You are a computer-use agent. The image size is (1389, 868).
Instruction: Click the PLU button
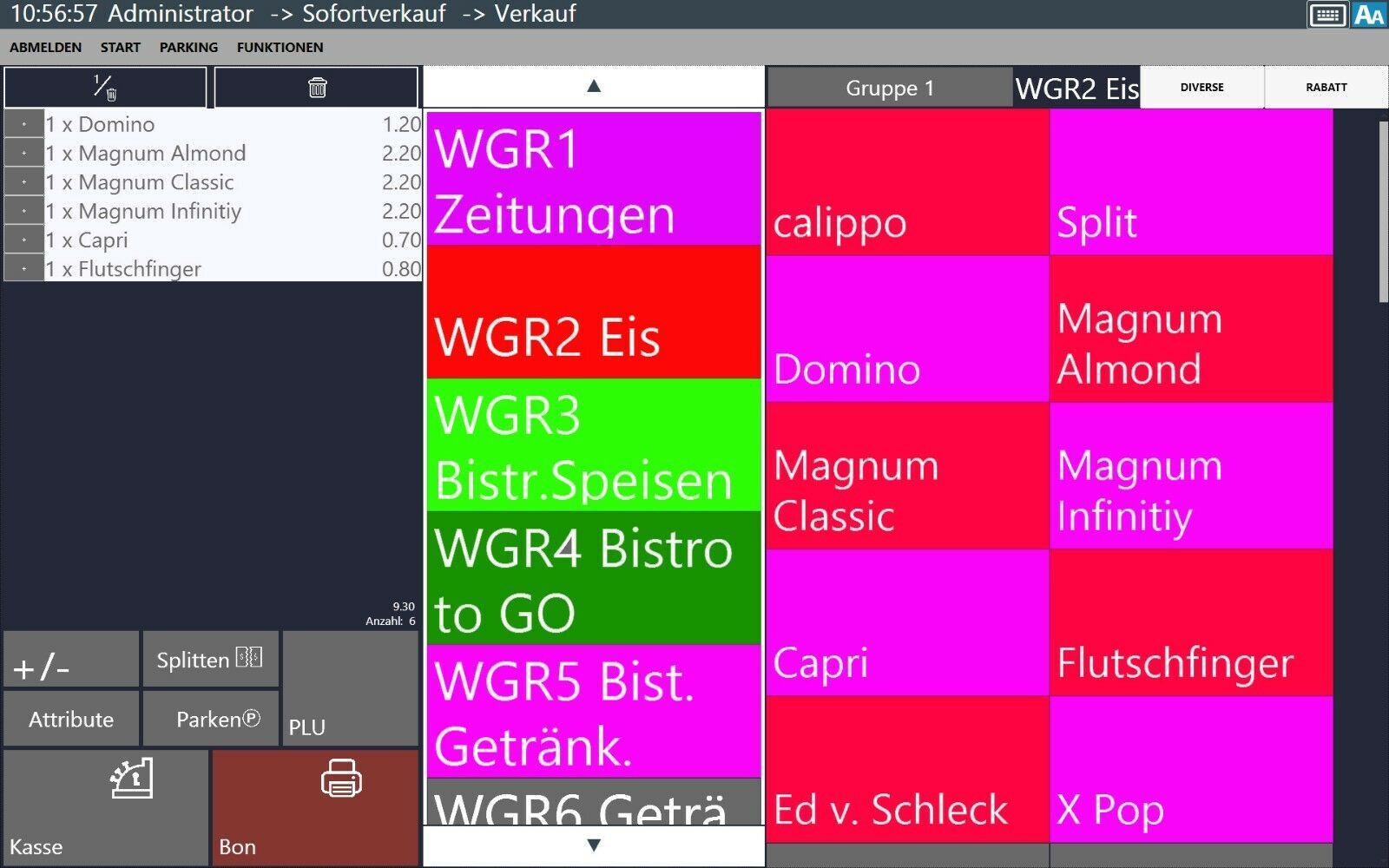(x=351, y=688)
